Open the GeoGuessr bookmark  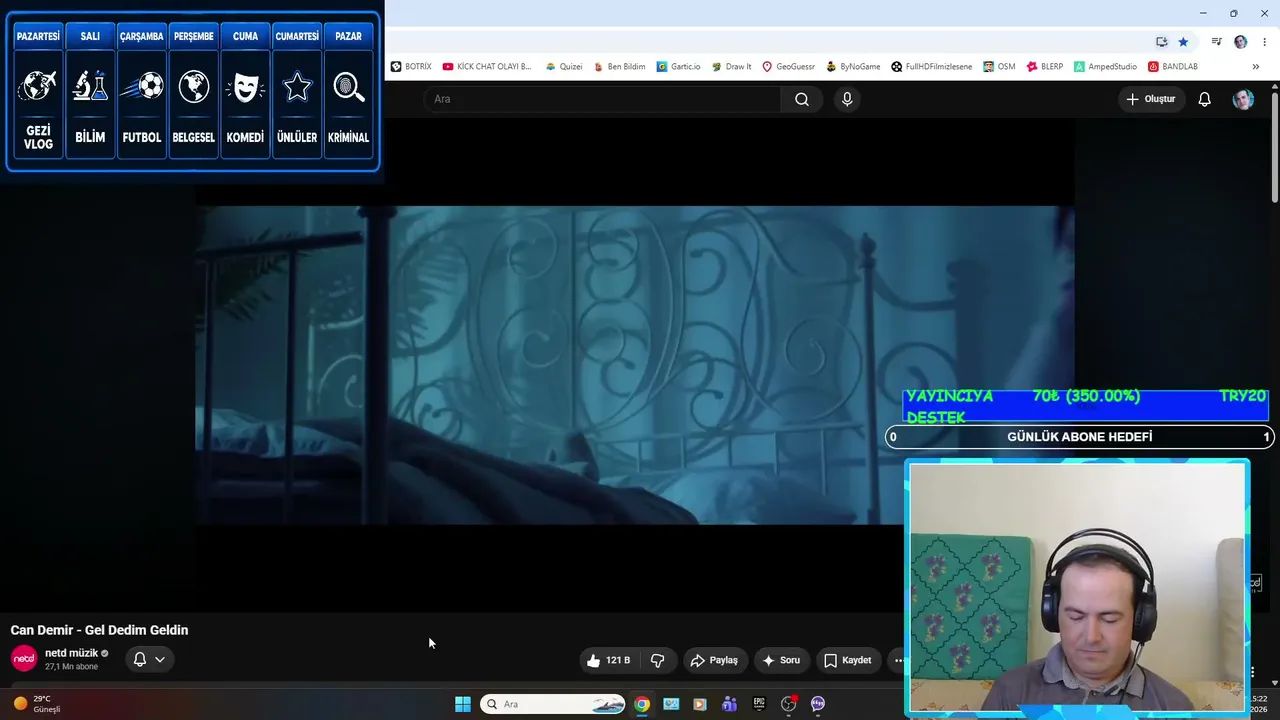tap(789, 67)
